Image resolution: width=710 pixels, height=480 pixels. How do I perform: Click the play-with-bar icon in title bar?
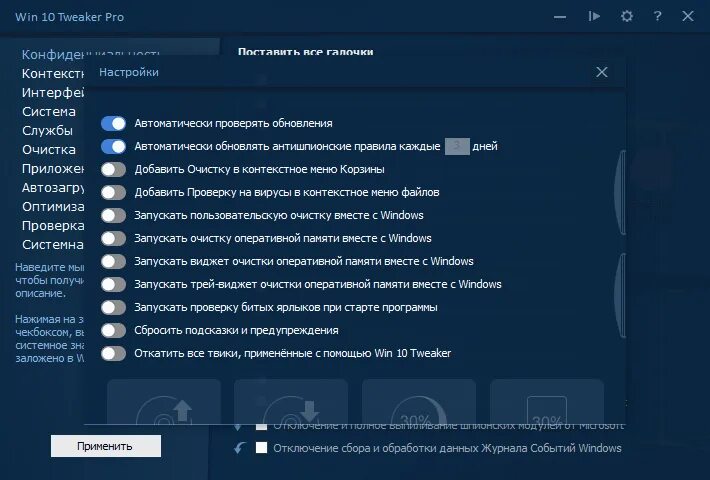(x=594, y=17)
